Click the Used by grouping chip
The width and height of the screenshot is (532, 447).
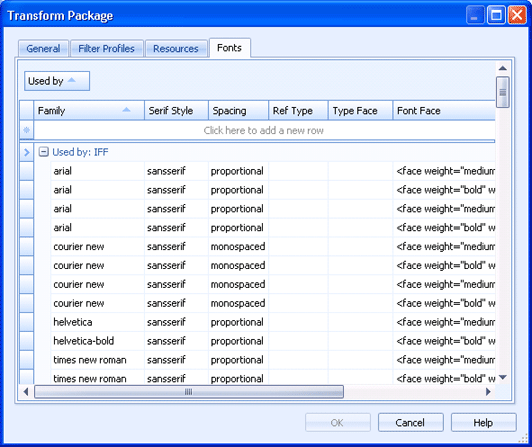tap(57, 81)
